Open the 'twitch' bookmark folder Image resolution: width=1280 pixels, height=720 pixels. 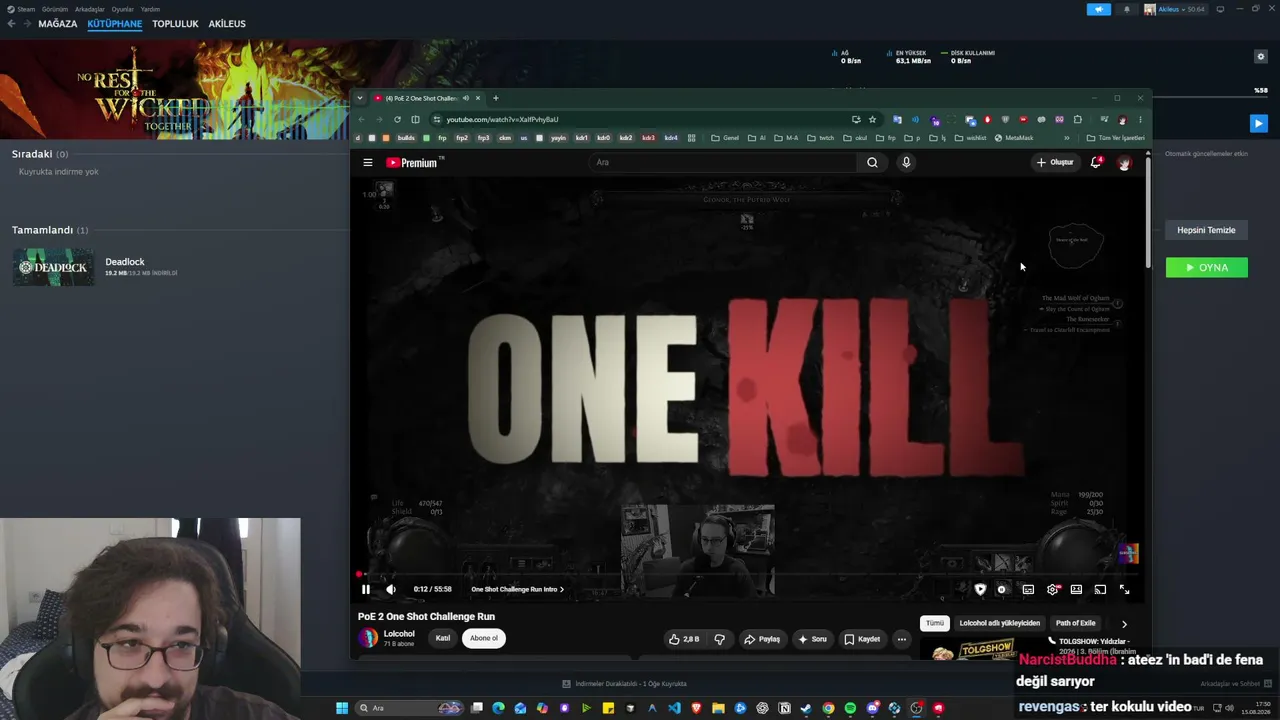[x=821, y=138]
